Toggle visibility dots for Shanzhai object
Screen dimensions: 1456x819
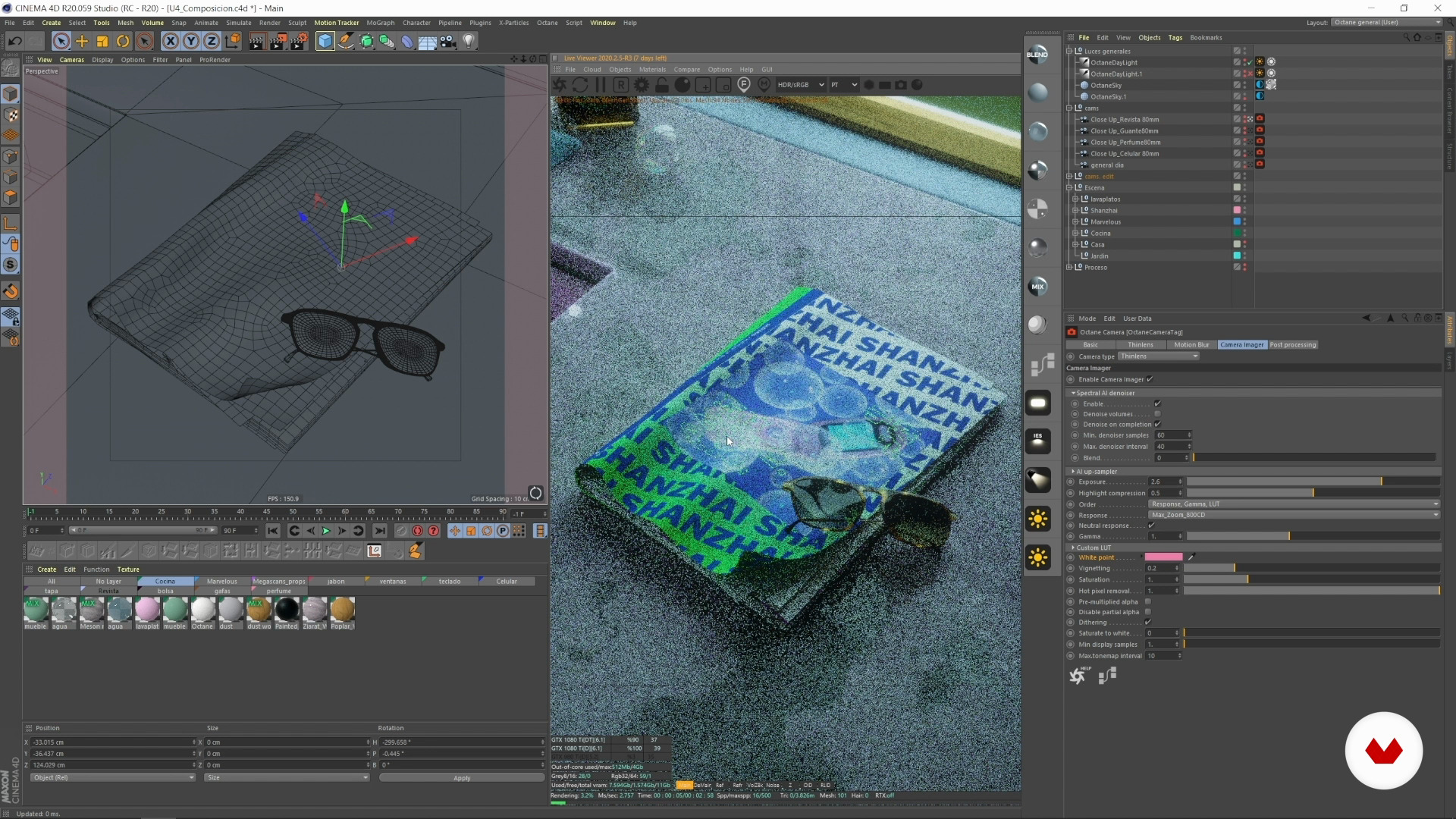tap(1244, 210)
